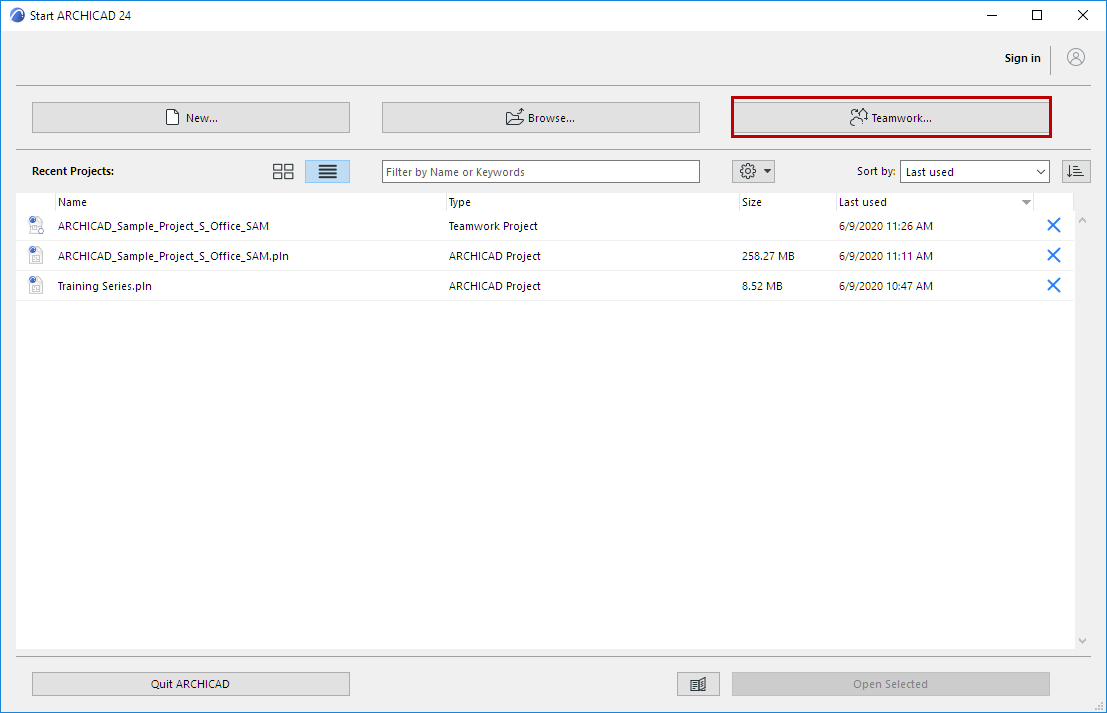Sort by the Size column header
1107x713 pixels.
coord(787,202)
